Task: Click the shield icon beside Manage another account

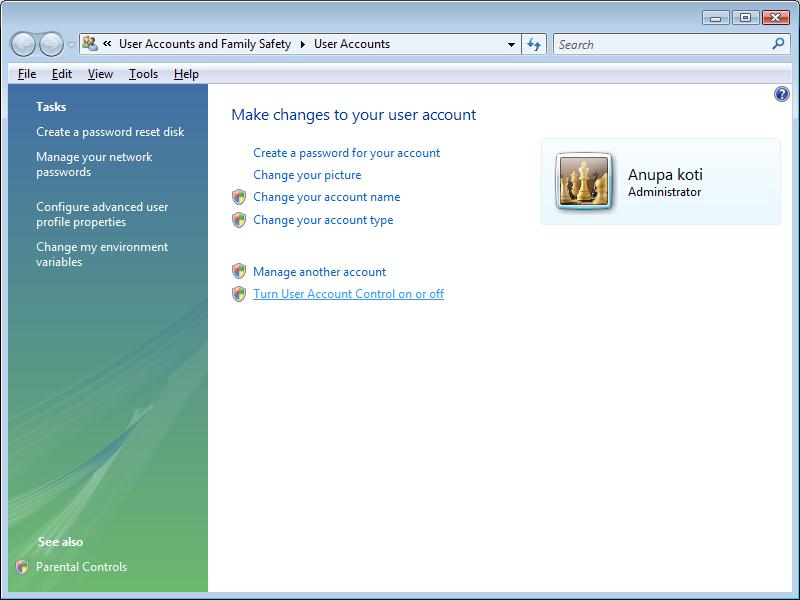Action: (238, 271)
